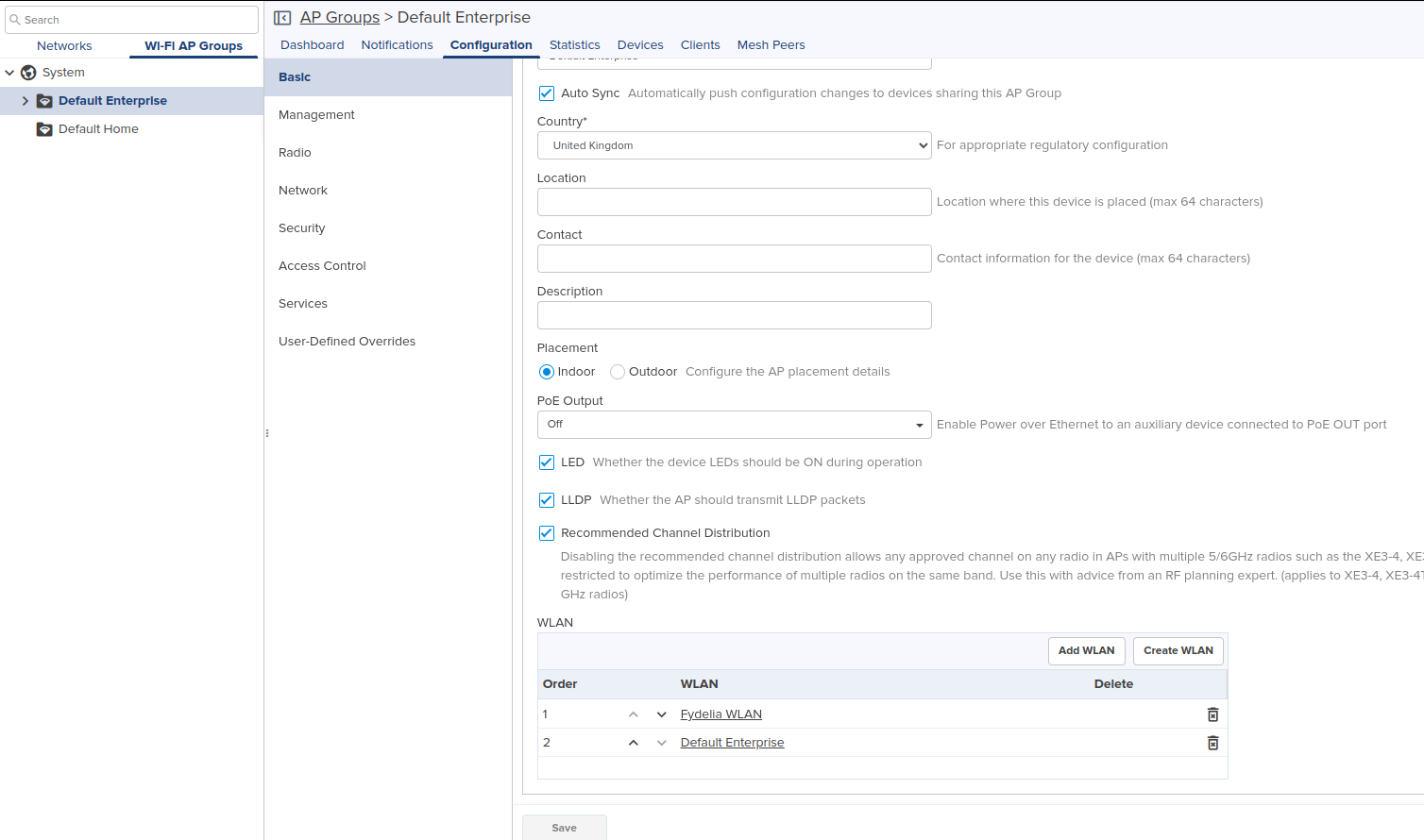Click the sidebar collapse icon beside AP Groups
Viewport: 1424px width, 840px height.
282,18
